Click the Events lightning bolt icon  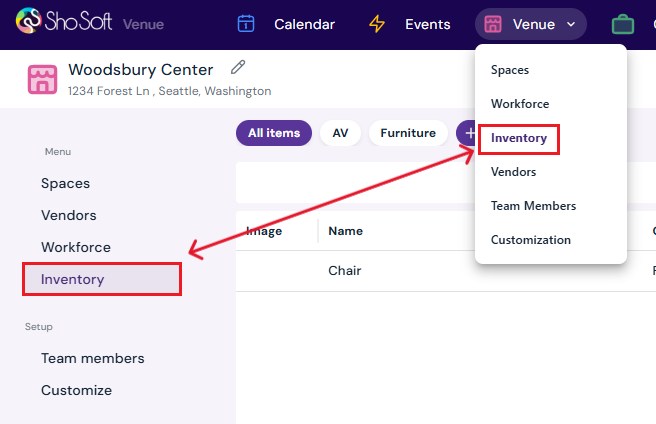click(x=377, y=24)
